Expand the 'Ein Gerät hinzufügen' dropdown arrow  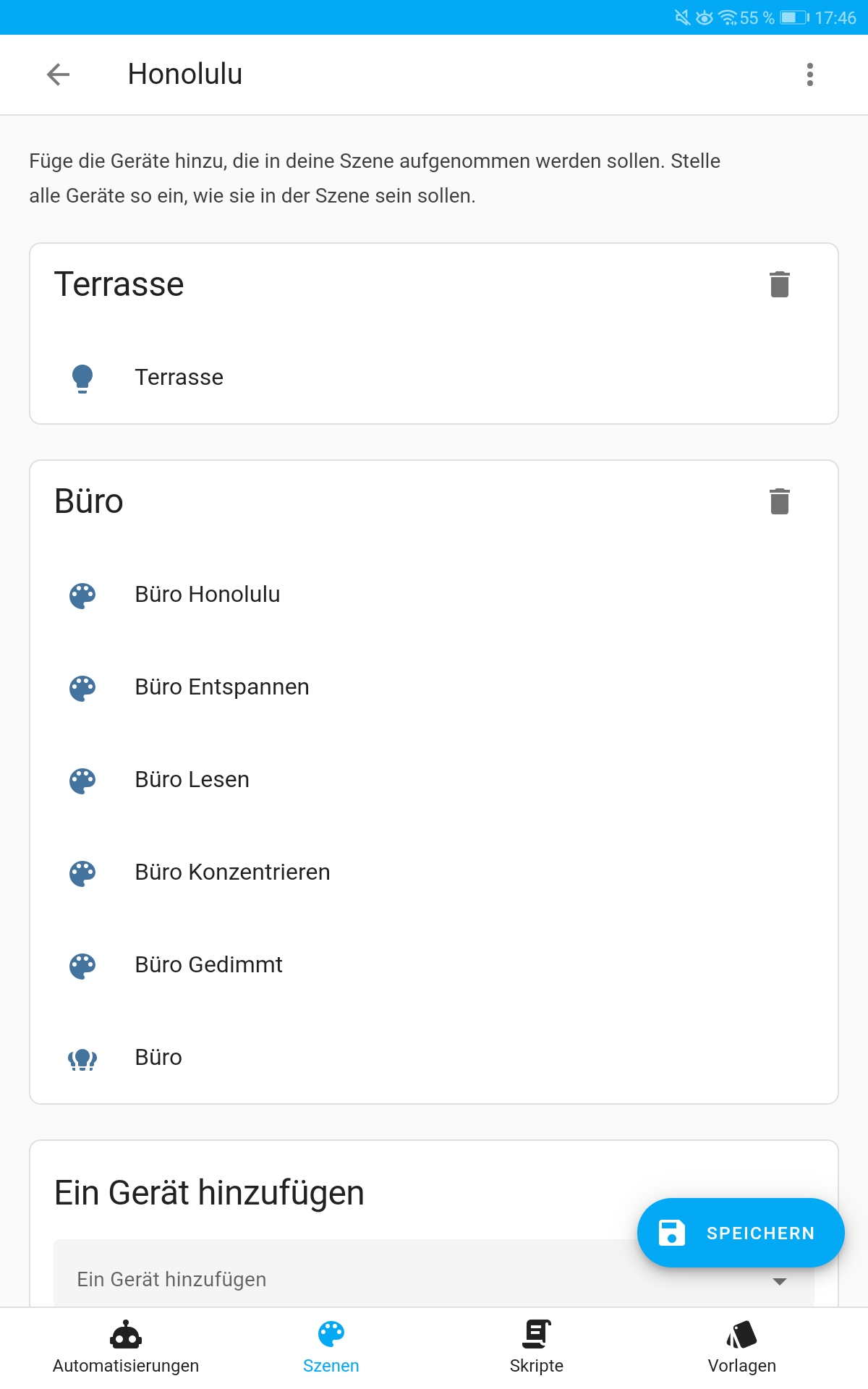click(x=779, y=1281)
